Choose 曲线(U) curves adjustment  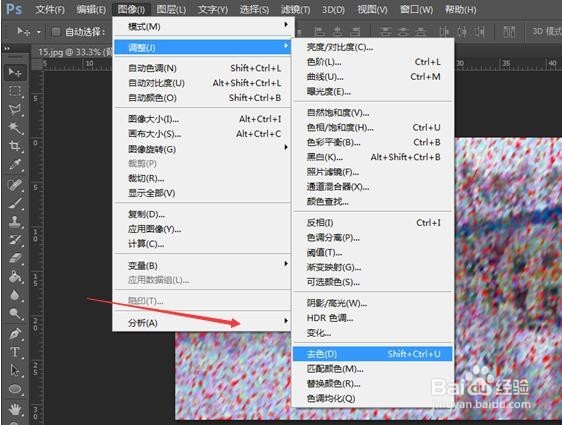(373, 77)
